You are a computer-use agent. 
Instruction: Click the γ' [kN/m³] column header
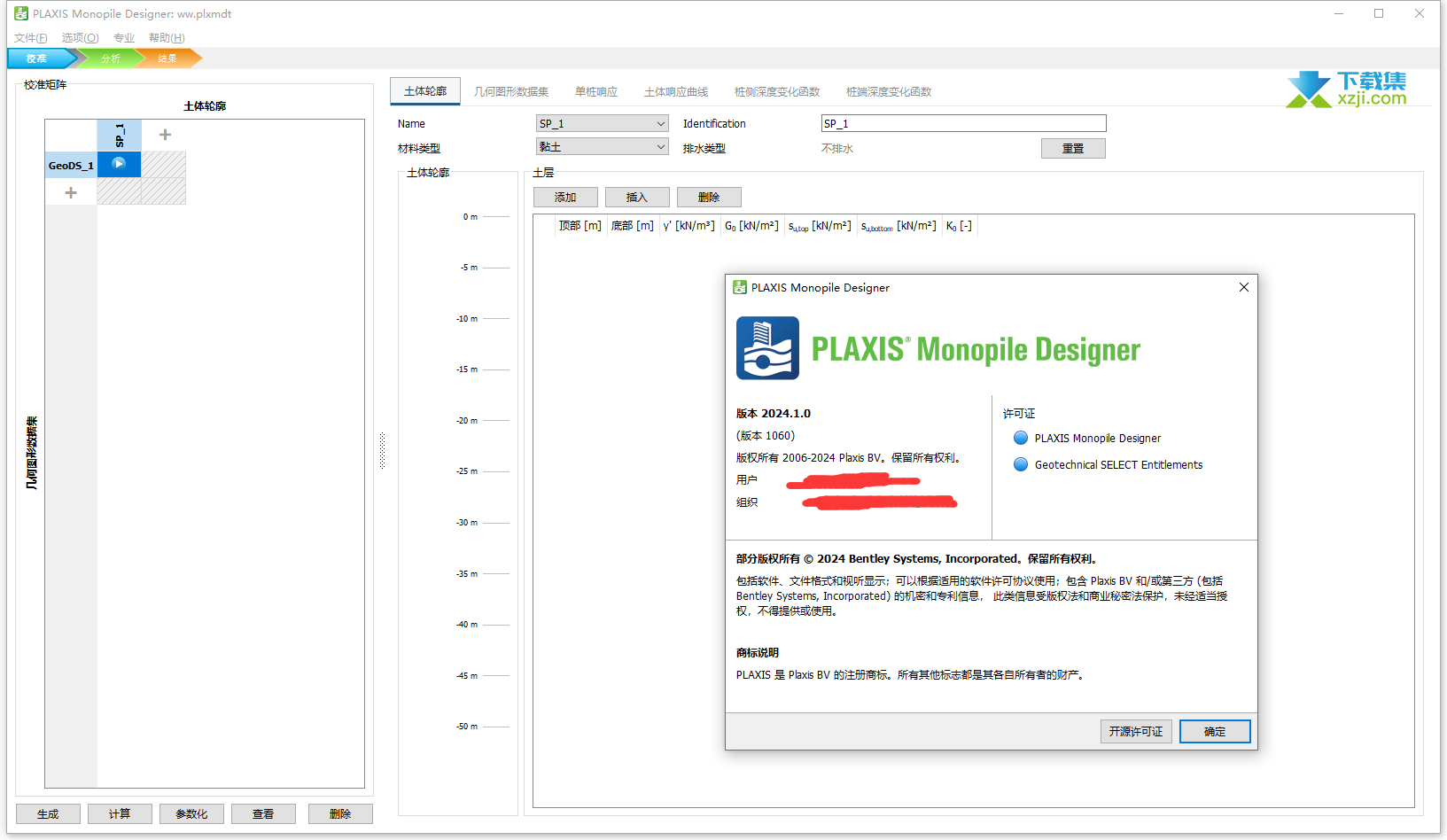click(688, 226)
